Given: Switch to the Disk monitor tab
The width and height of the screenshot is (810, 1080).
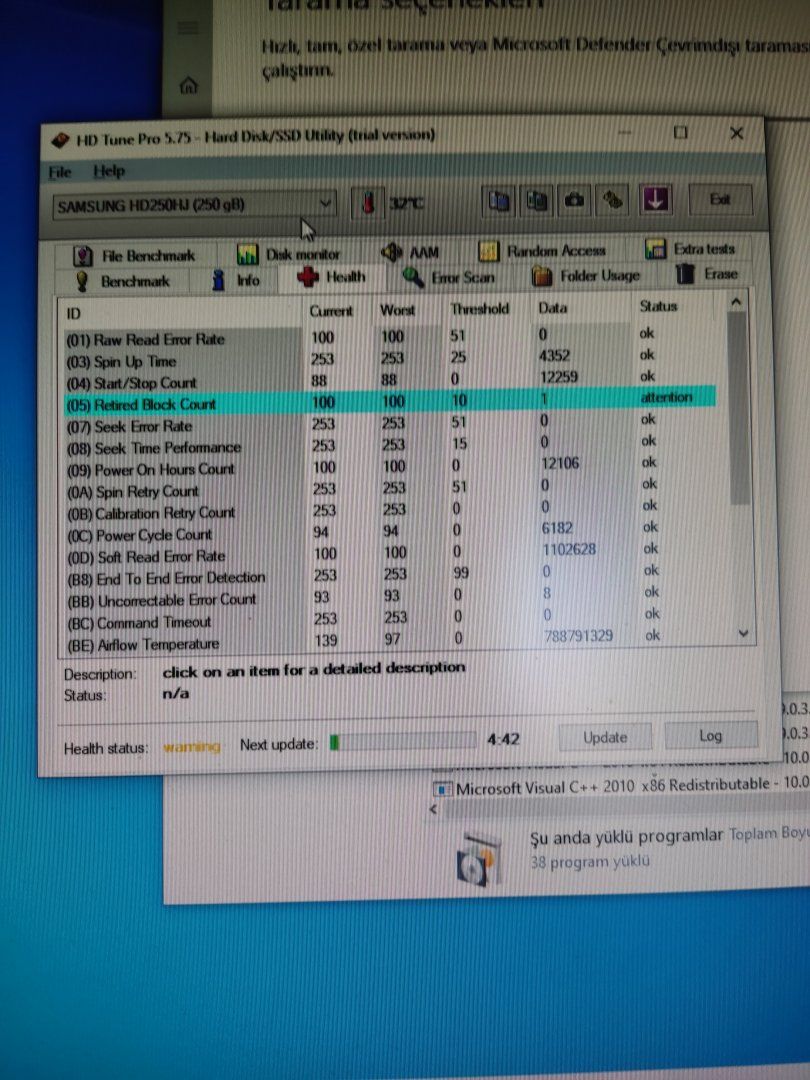Looking at the screenshot, I should coord(289,254).
